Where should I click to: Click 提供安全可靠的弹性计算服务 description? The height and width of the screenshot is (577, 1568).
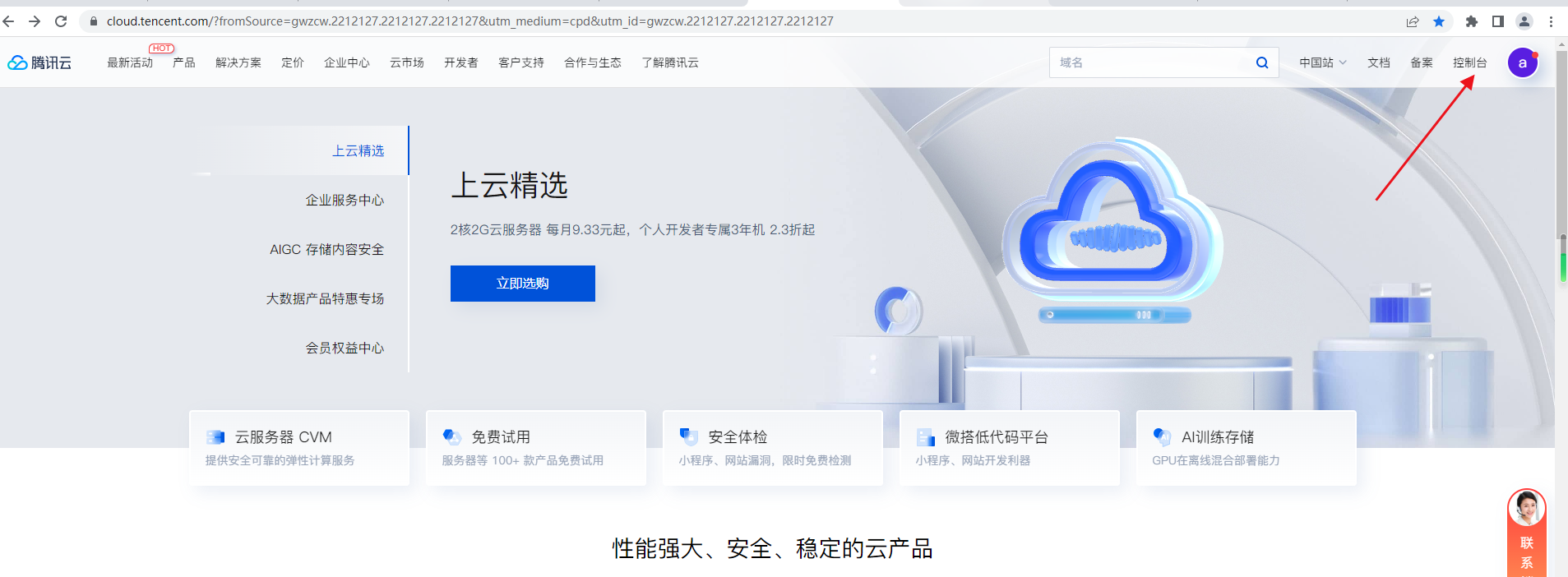coord(280,460)
